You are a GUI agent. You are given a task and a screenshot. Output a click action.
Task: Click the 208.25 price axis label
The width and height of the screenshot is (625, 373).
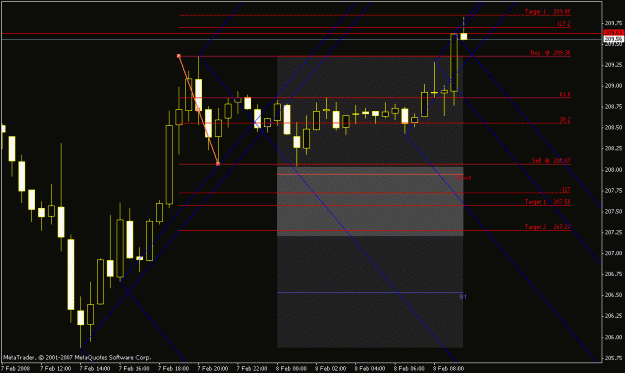click(614, 148)
